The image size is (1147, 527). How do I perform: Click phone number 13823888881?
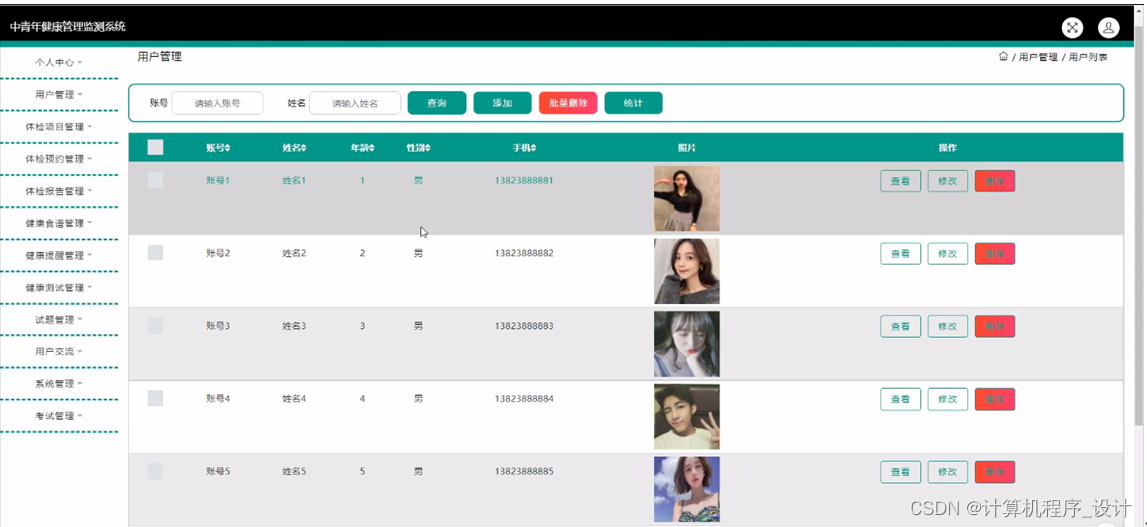coord(524,180)
